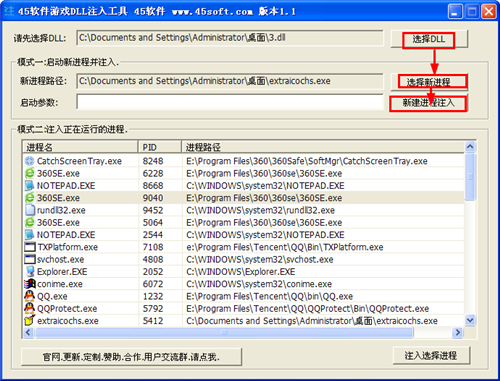
Task: Focus the 启动参数 input field
Action: (230, 102)
